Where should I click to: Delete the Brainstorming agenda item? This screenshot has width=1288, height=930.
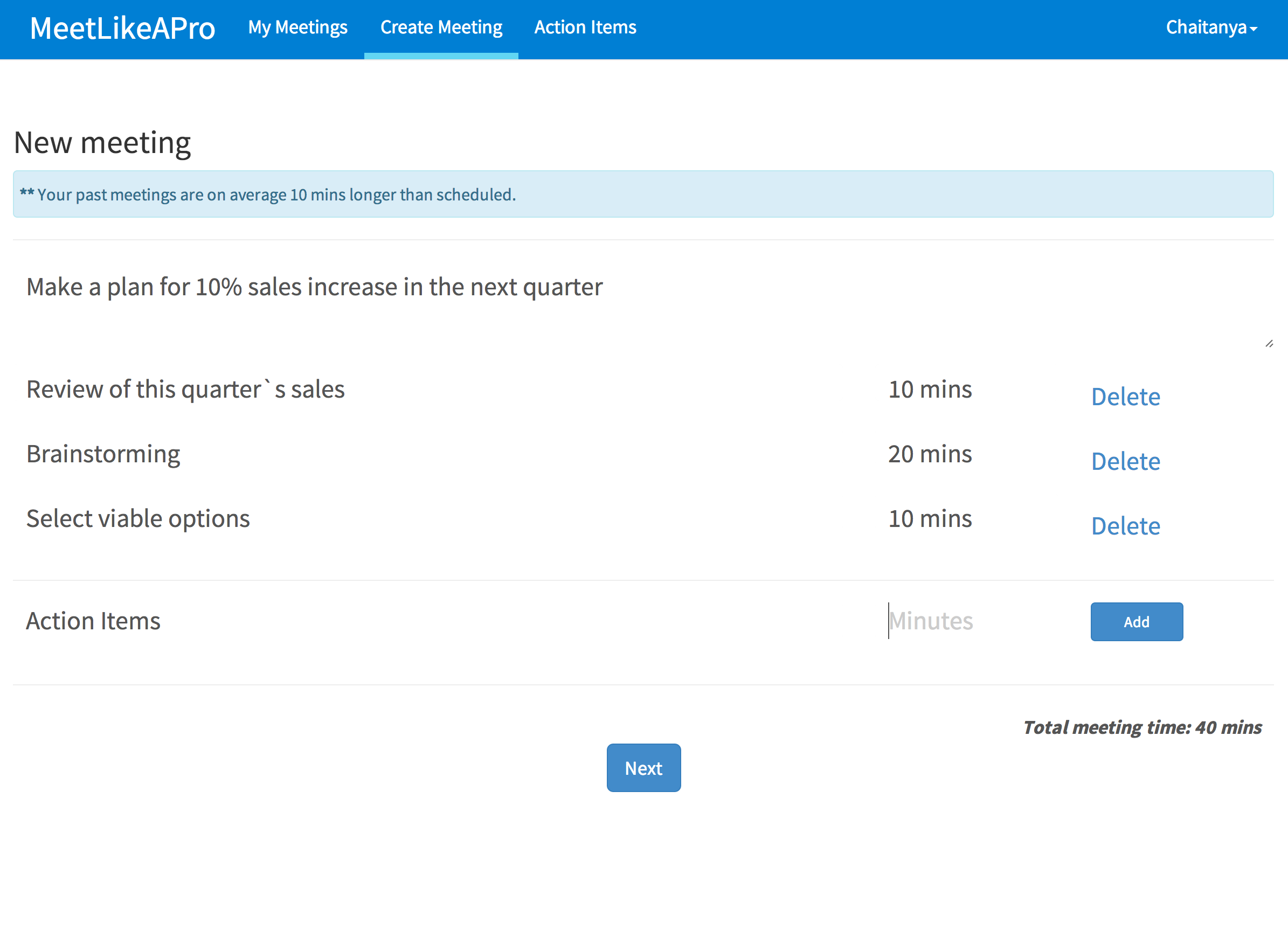(x=1125, y=461)
